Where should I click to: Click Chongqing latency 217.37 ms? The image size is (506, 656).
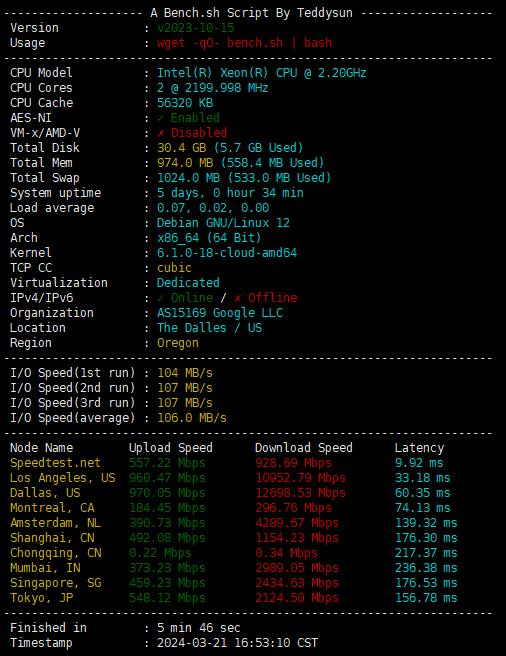coord(426,553)
